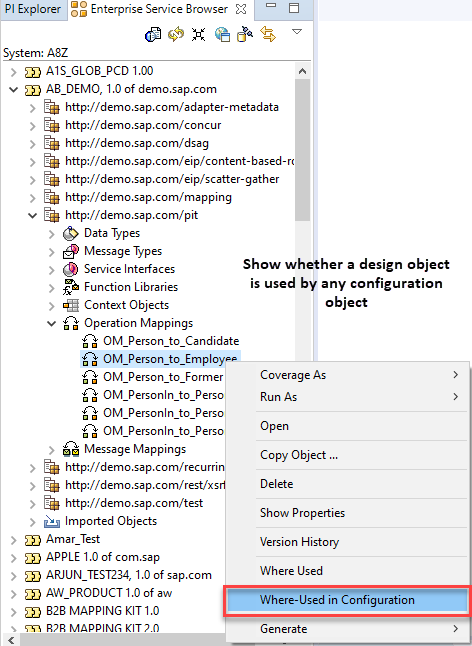This screenshot has height=646, width=472.
Task: Click the AW_PRODUCT 1.0 component icon
Action: click(33, 593)
